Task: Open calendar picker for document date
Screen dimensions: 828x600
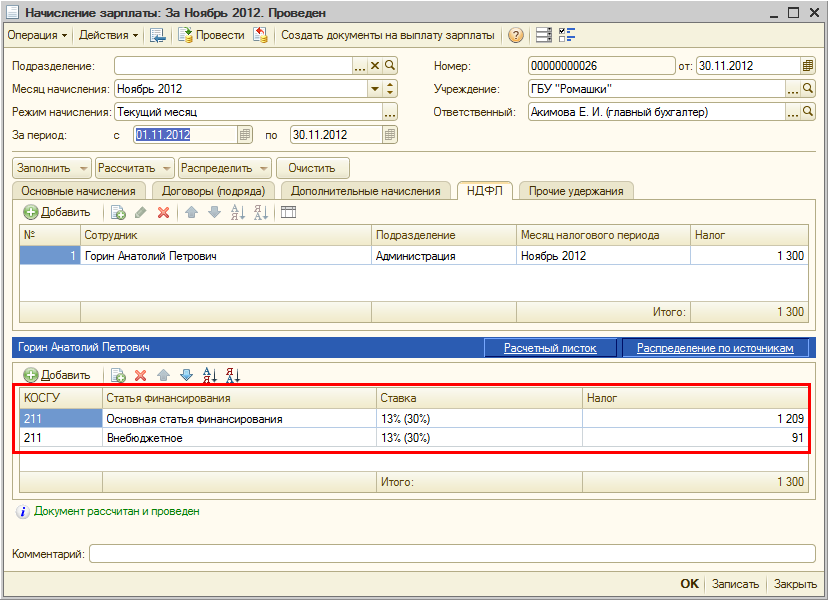Action: 807,66
